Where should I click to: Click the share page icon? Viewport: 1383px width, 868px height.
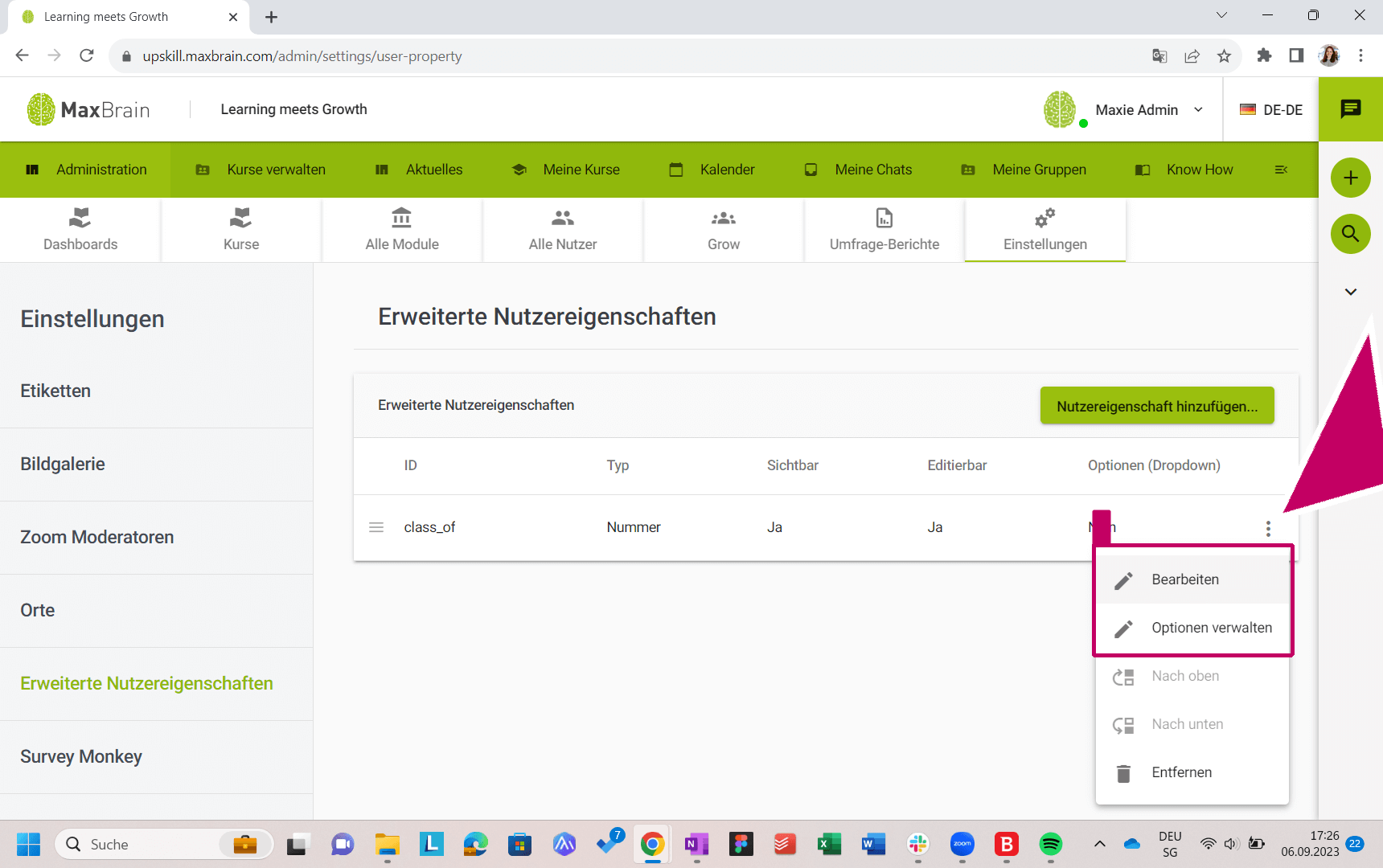pyautogui.click(x=1192, y=55)
